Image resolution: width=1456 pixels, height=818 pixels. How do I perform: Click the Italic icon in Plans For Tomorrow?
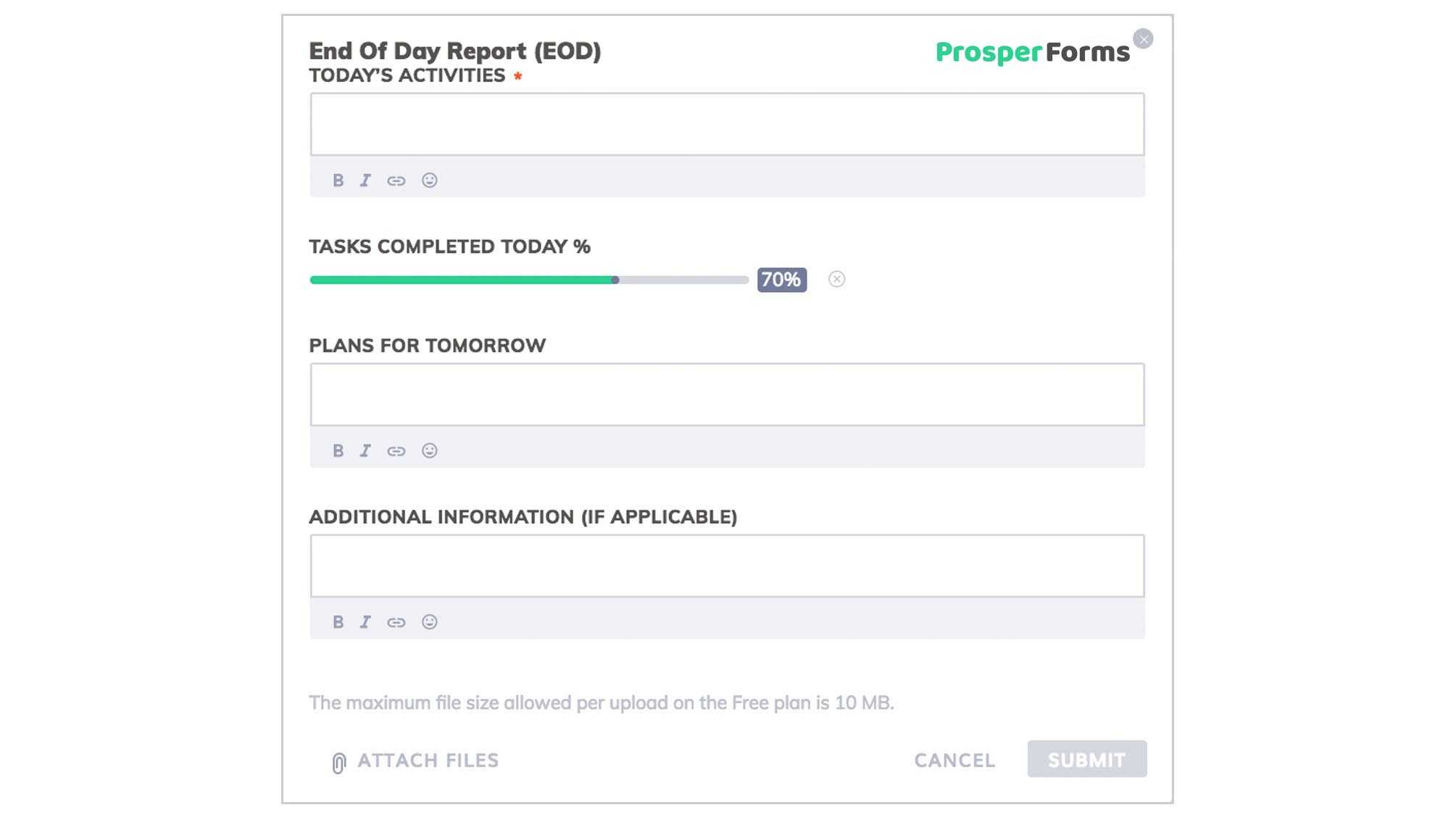366,450
